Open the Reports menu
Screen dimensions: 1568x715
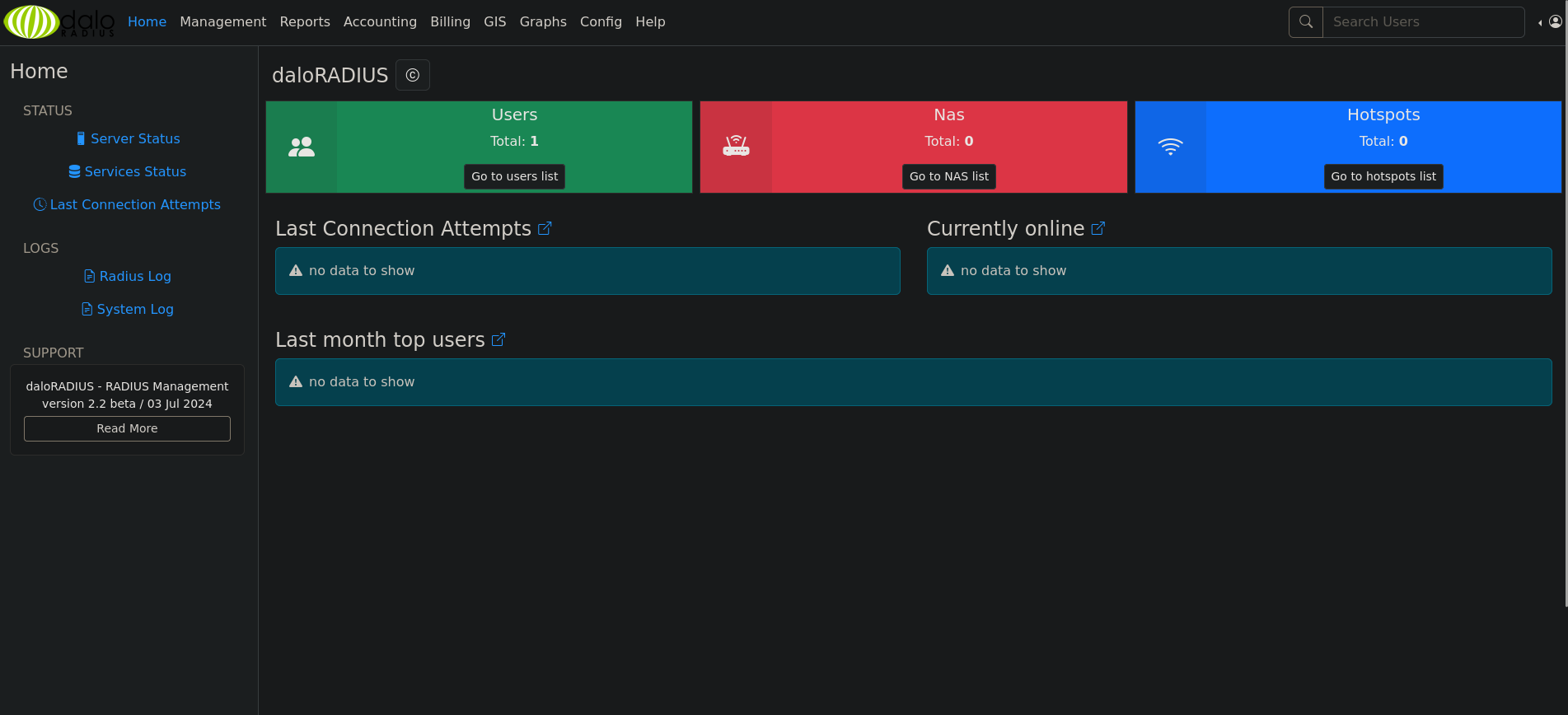(305, 22)
